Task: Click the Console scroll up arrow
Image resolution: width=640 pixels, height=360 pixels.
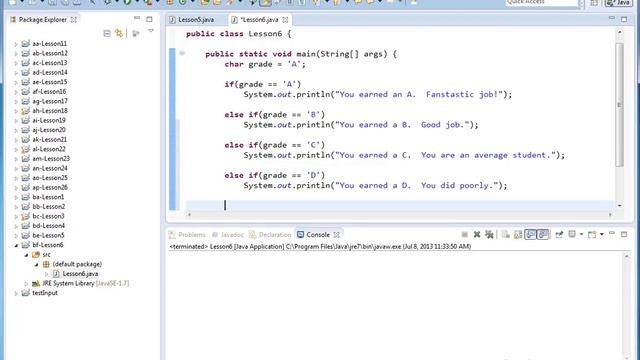Action: click(627, 256)
